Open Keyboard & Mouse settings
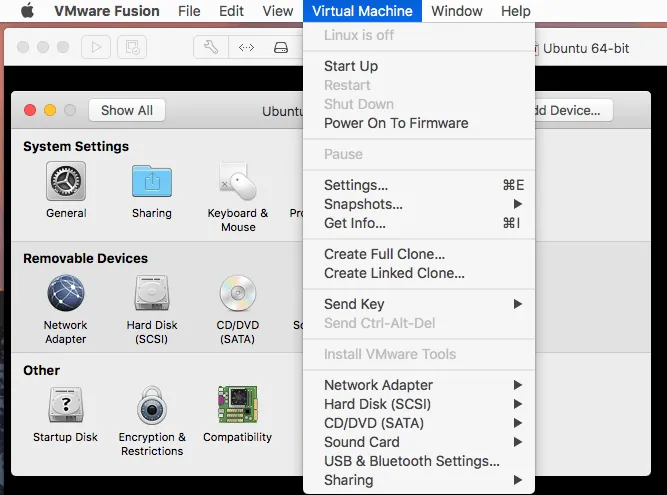Image resolution: width=667 pixels, height=495 pixels. point(238,182)
